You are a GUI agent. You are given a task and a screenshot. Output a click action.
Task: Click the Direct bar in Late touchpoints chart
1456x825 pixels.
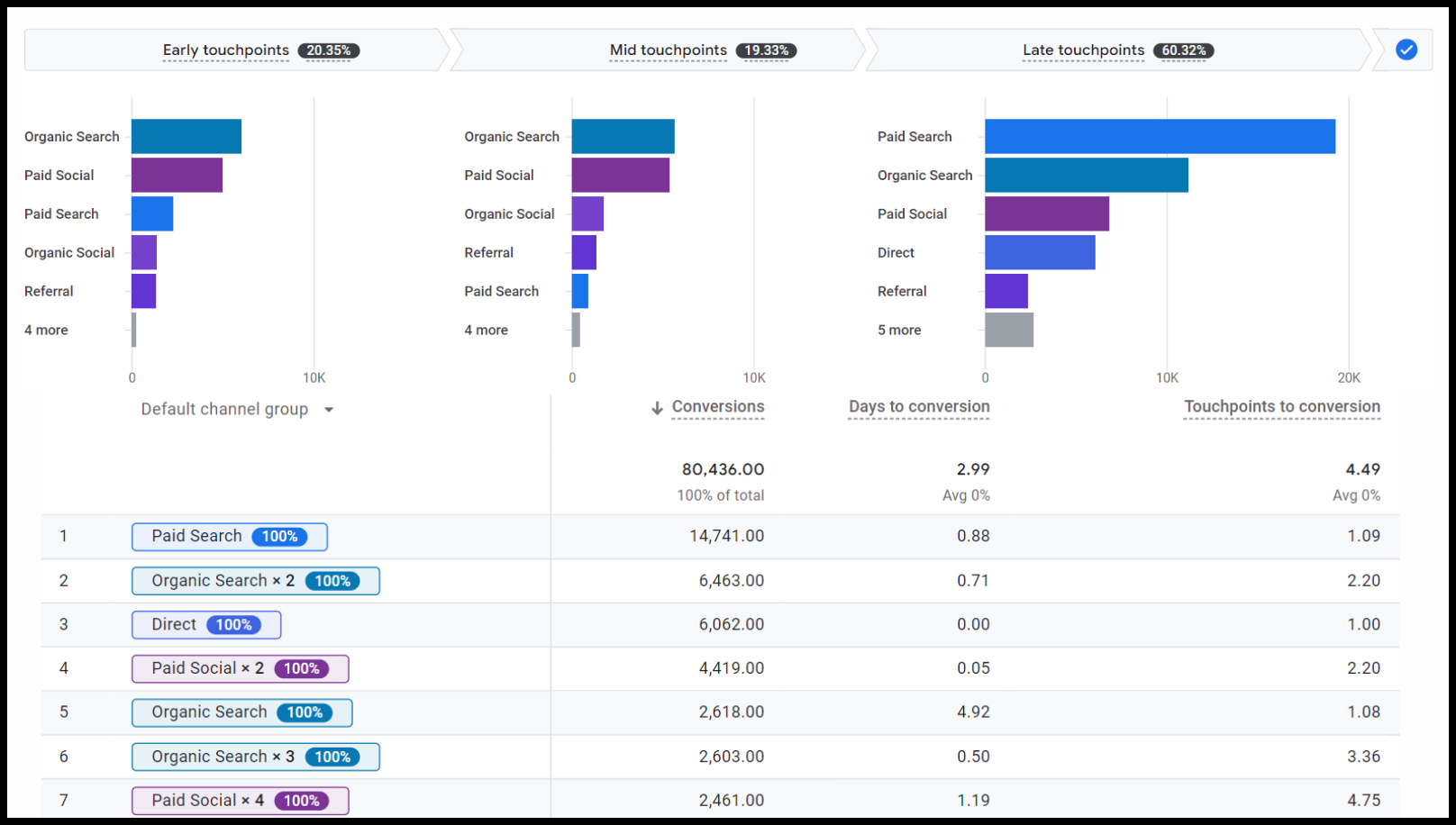click(x=1040, y=253)
